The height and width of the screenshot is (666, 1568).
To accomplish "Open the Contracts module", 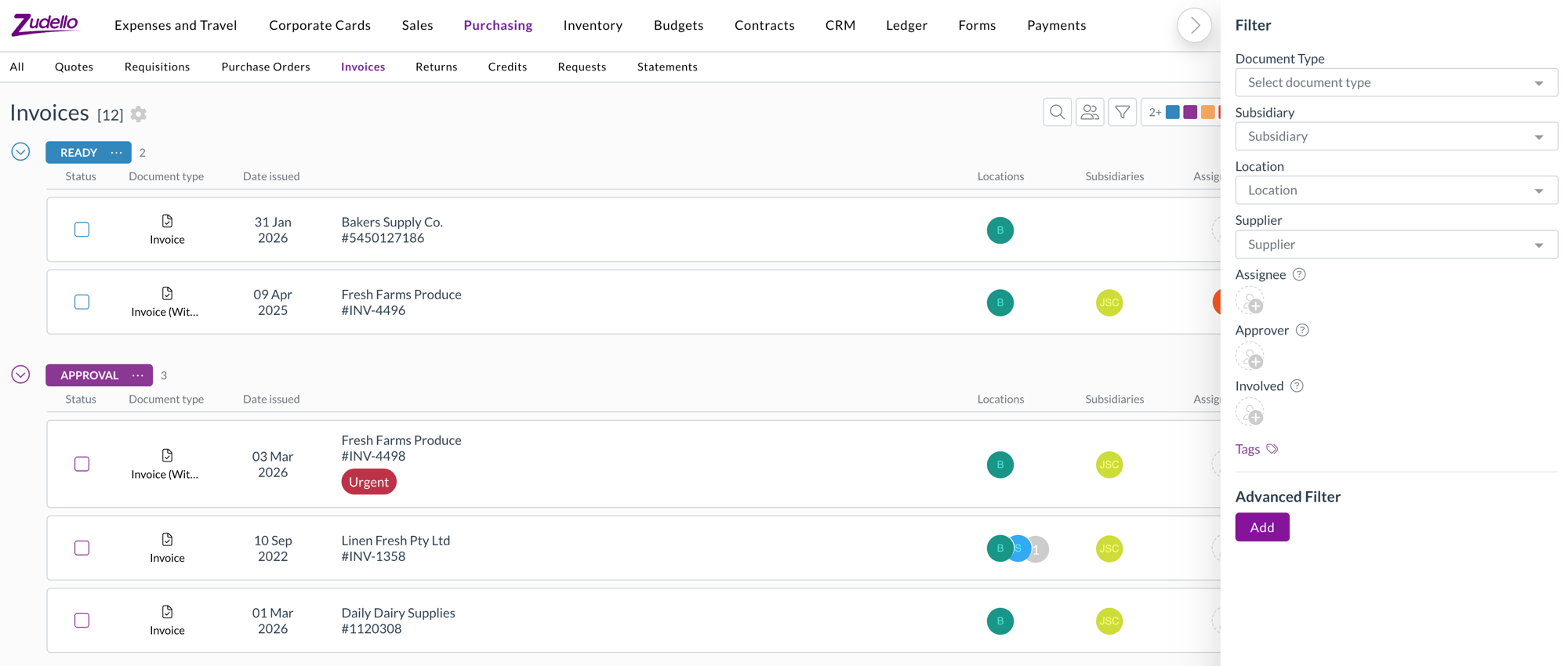I will pos(764,25).
